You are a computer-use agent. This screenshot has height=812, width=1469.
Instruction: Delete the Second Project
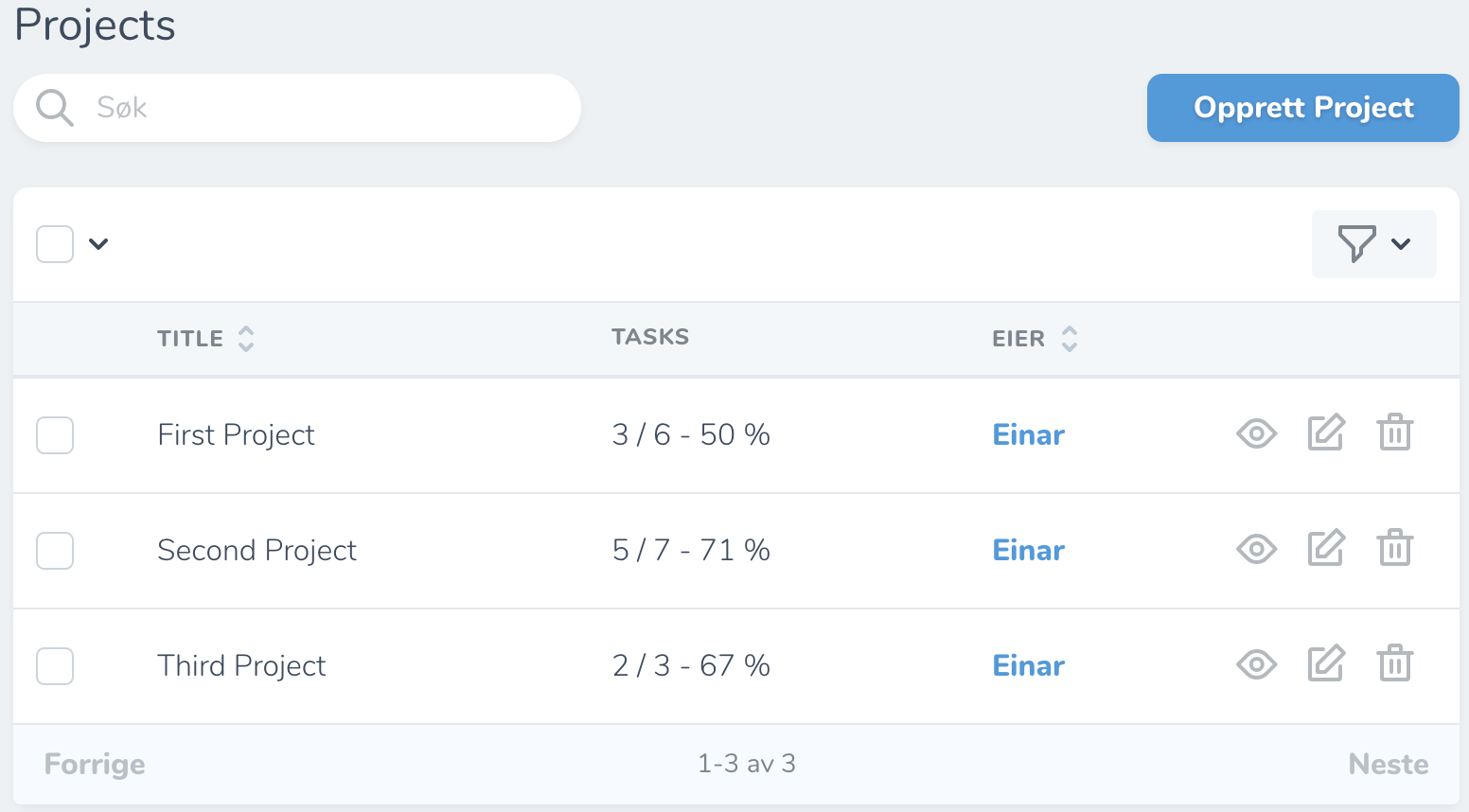[x=1394, y=549]
